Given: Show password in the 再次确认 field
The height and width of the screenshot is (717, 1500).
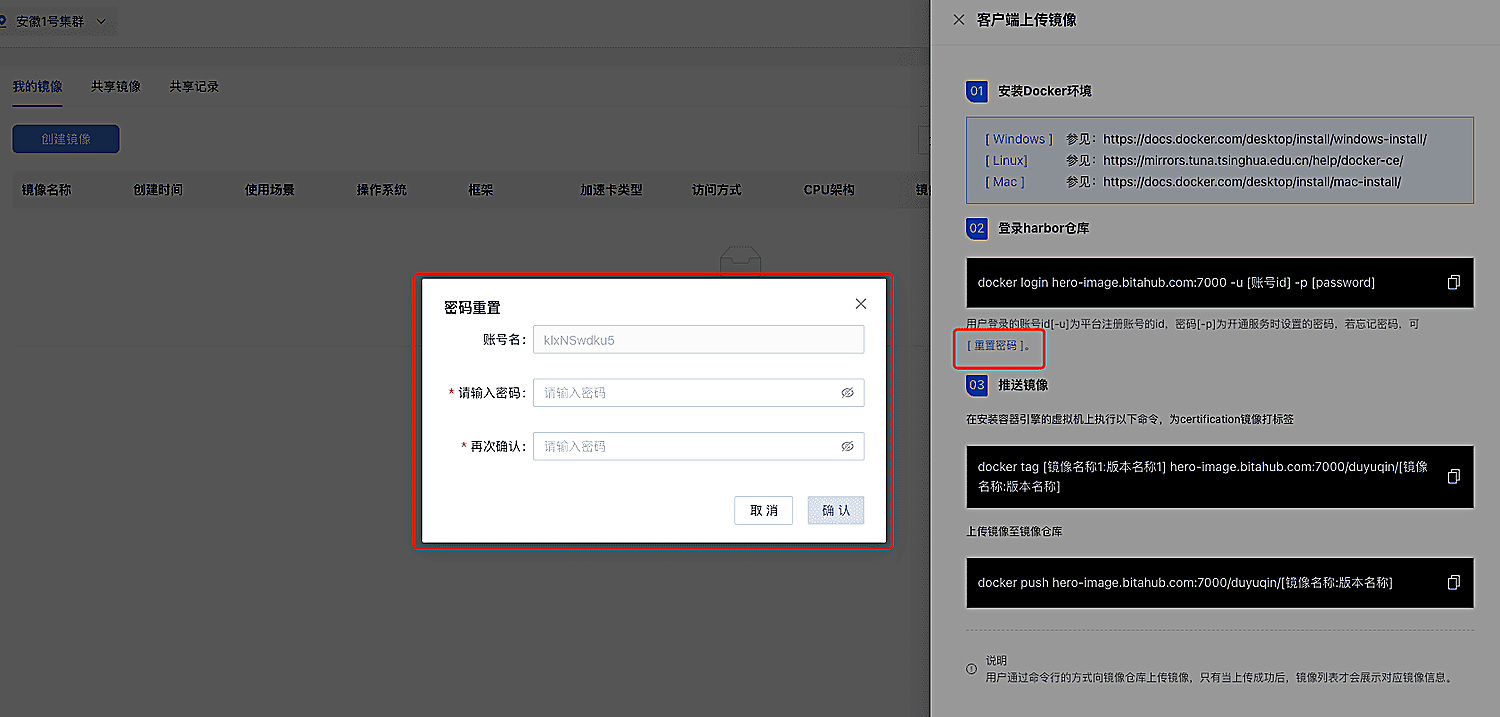Looking at the screenshot, I should (x=847, y=446).
